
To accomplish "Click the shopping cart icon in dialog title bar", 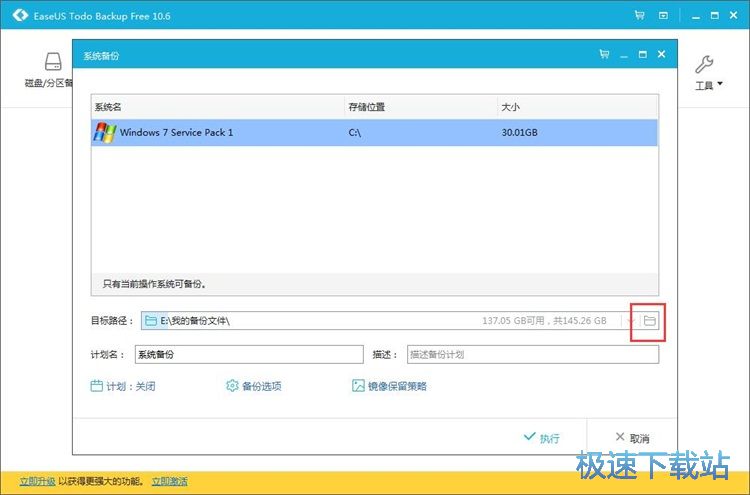I will pyautogui.click(x=603, y=54).
